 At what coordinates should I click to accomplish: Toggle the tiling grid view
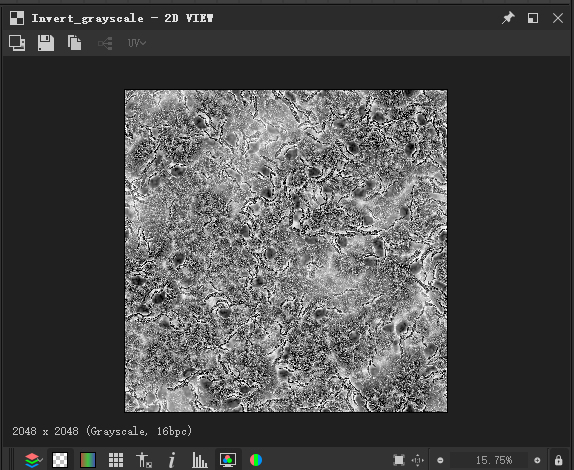(116, 460)
